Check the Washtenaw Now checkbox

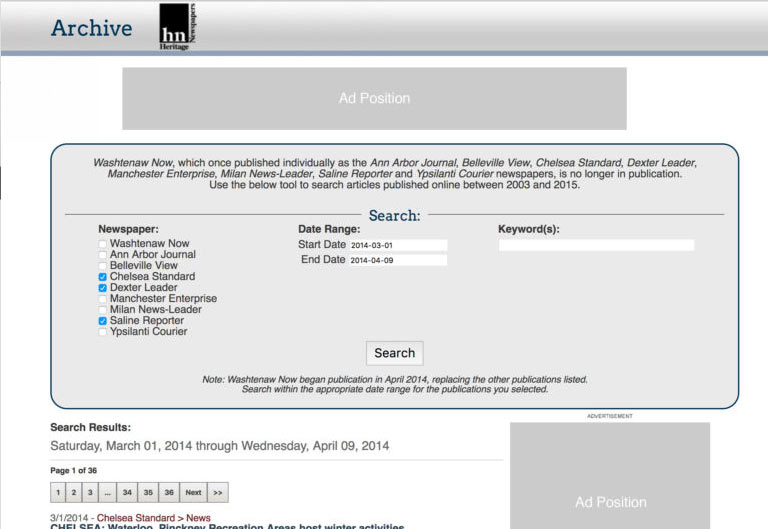tap(103, 244)
